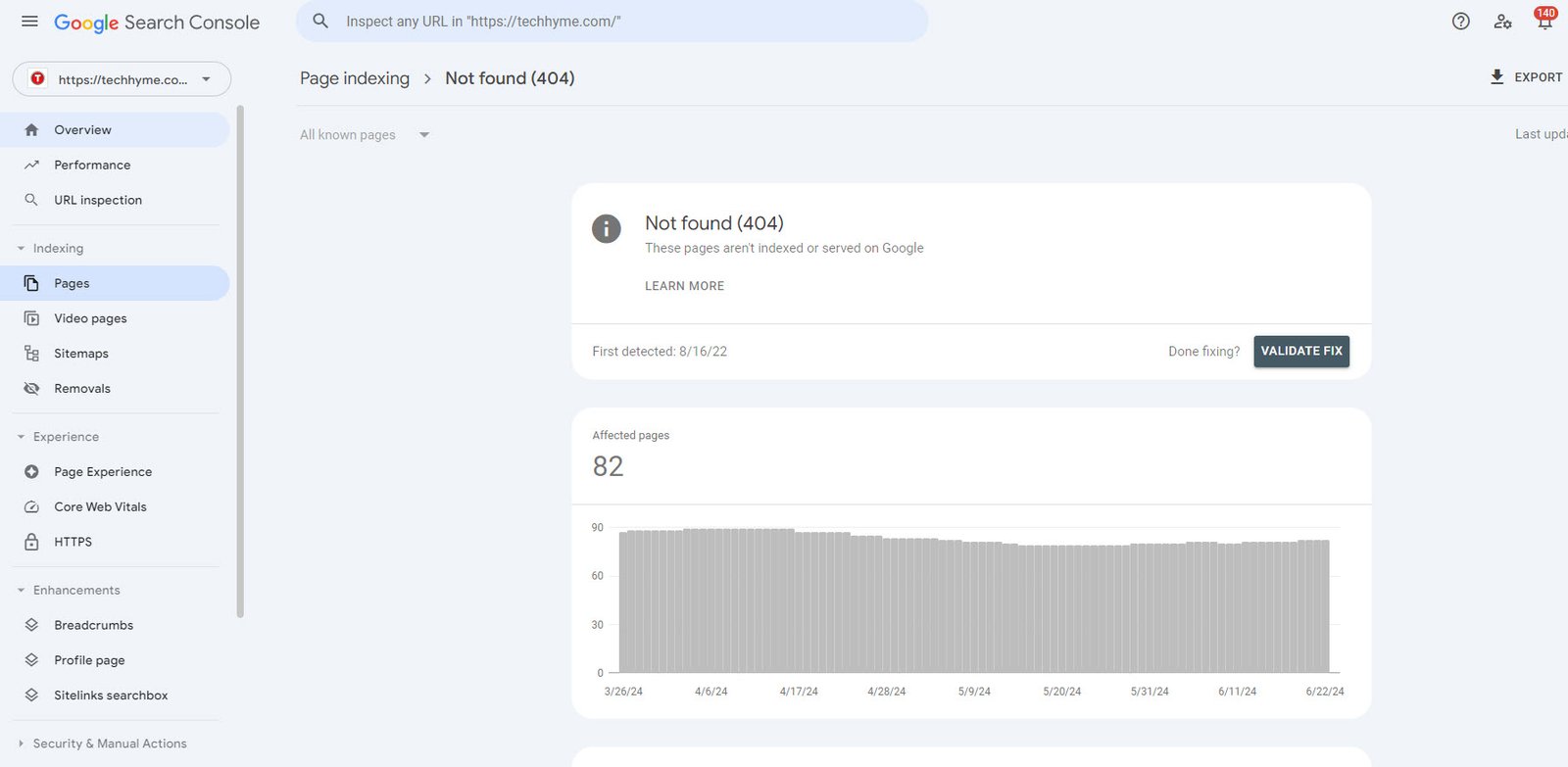Click the Not found (404) breadcrumb title

510,78
